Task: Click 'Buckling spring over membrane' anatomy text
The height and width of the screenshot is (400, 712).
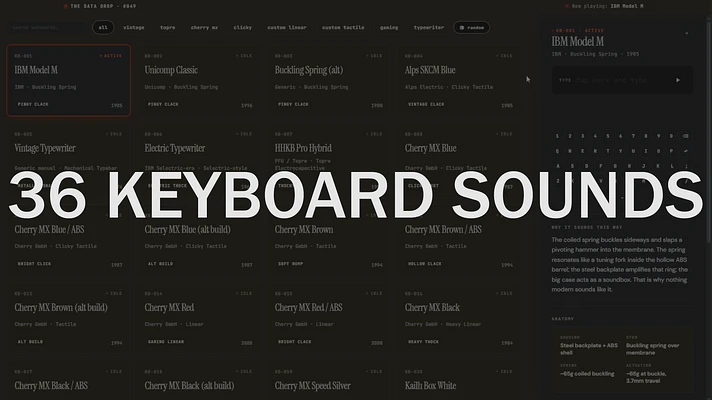Action: tap(653, 349)
